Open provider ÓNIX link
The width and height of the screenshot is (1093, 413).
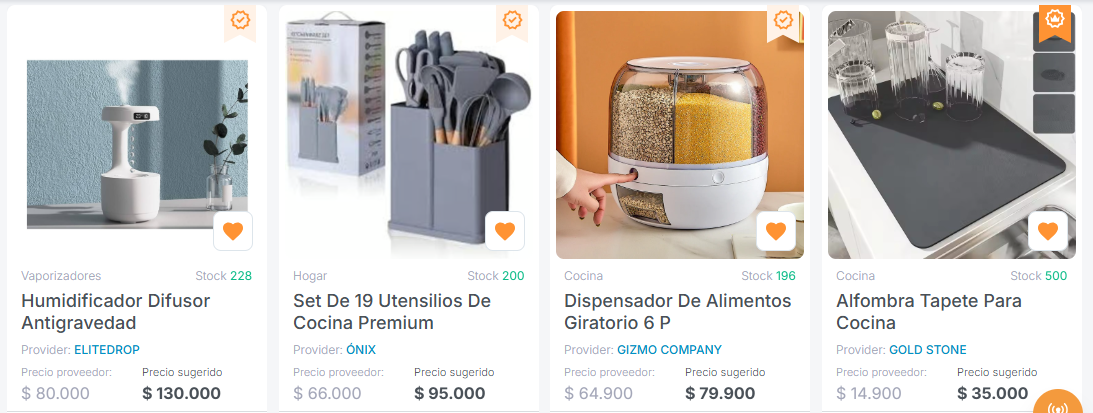click(360, 350)
